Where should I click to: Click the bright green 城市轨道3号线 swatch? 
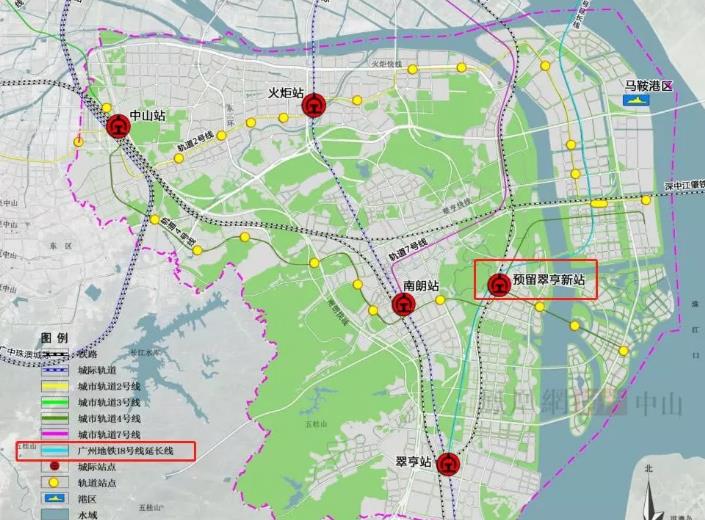[x=57, y=401]
